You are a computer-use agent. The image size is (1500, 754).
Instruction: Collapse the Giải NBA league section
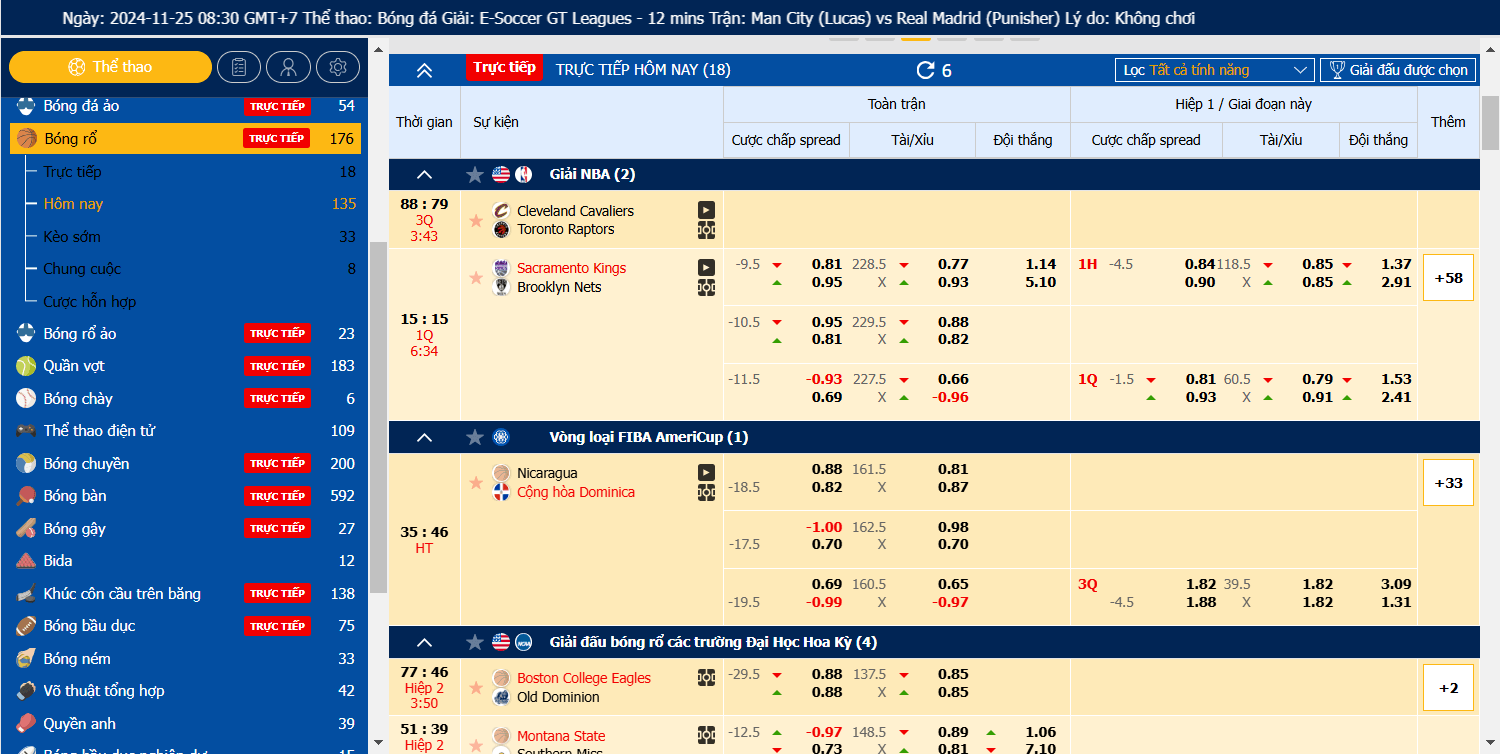click(x=424, y=175)
